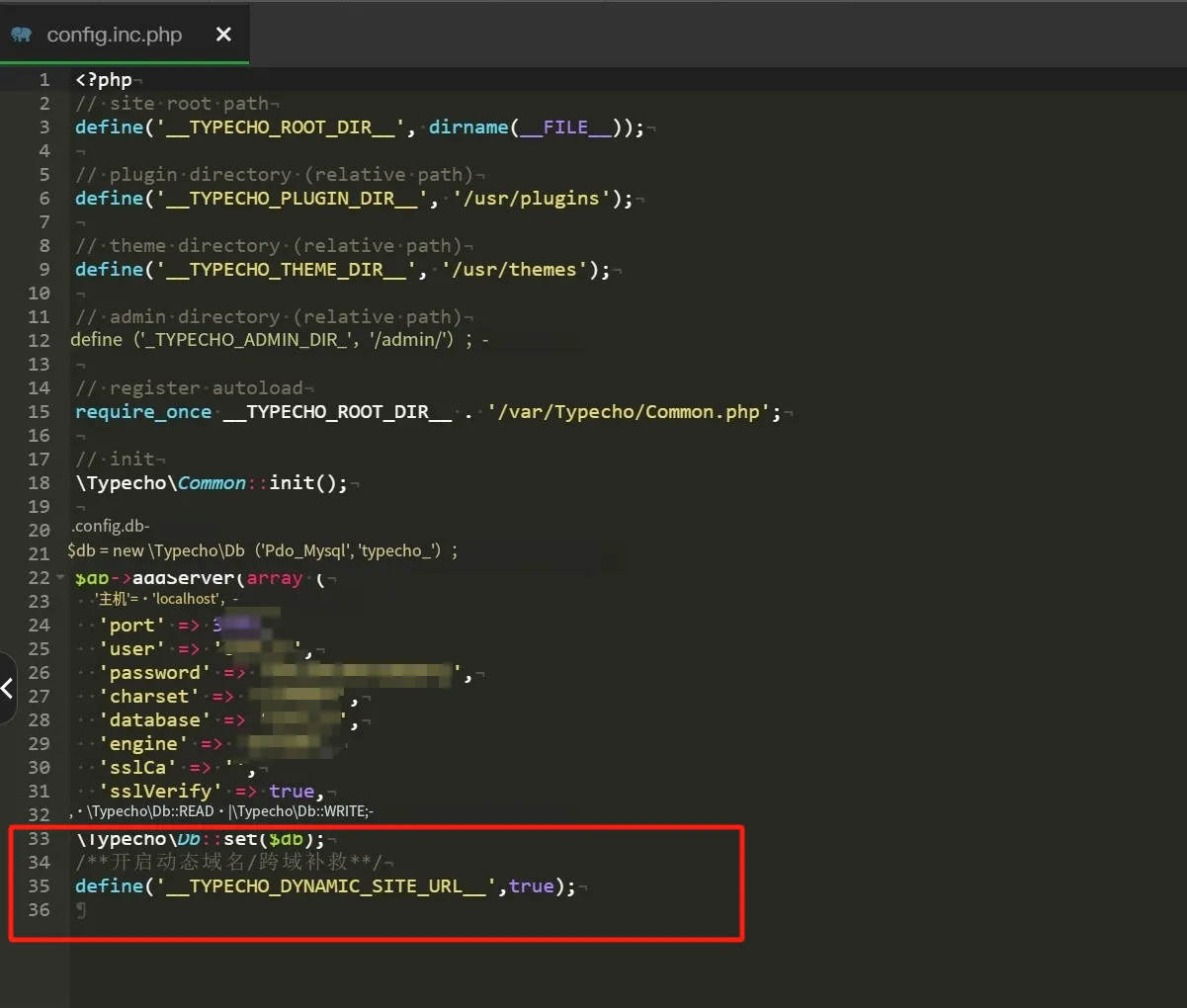Click the PHP elephant file icon in tab

point(21,35)
